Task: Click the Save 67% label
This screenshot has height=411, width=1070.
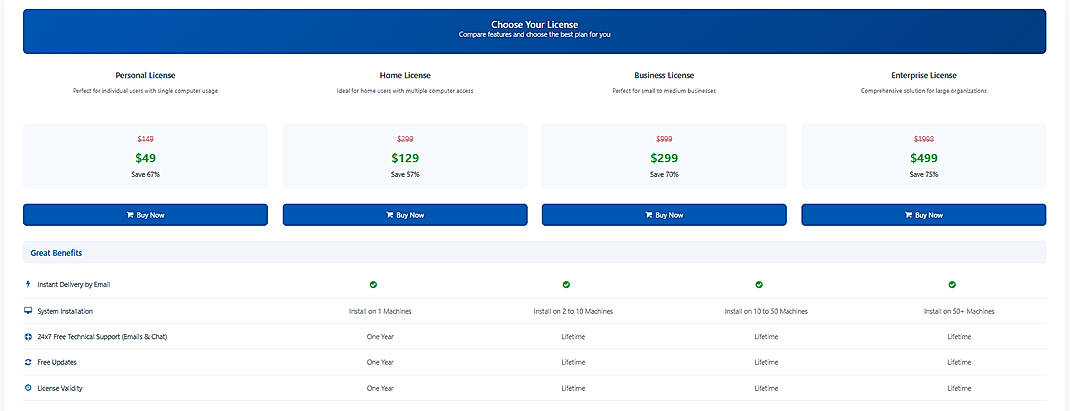Action: coord(145,175)
